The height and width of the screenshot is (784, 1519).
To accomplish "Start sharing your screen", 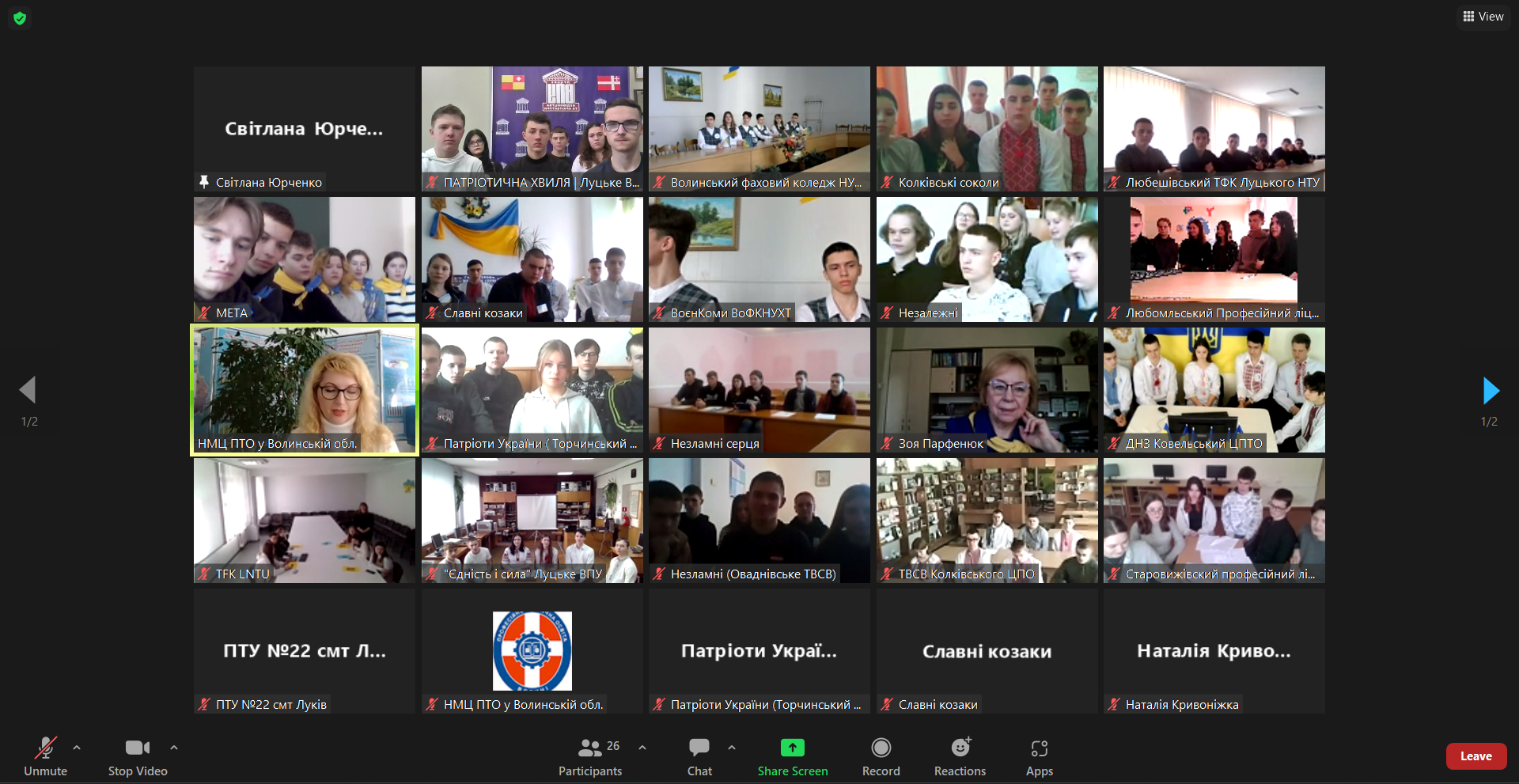I will click(792, 757).
